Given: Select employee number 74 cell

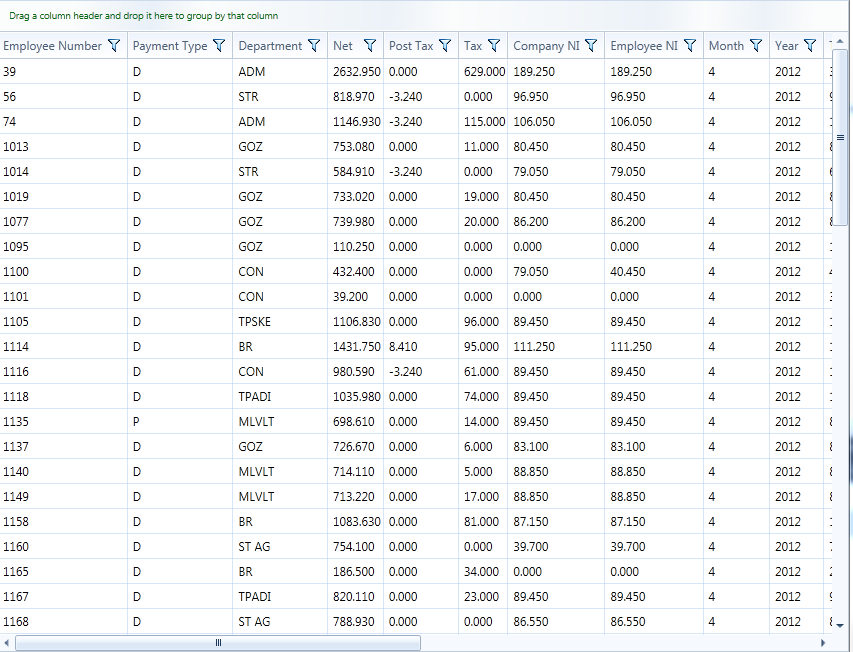Looking at the screenshot, I should (x=64, y=121).
